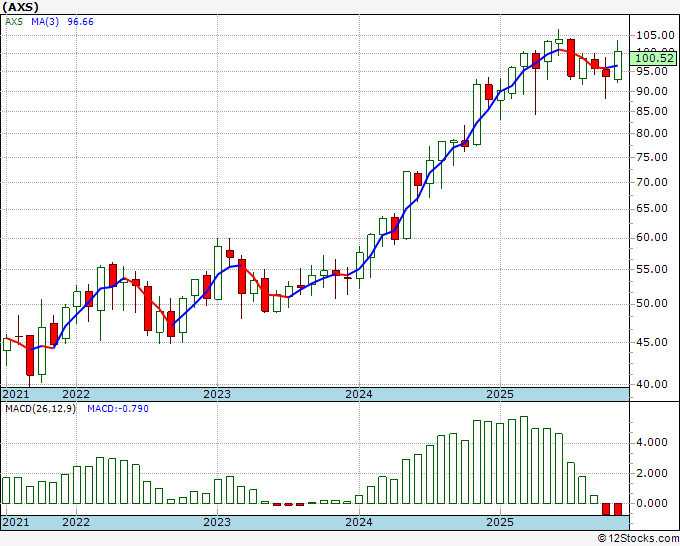Click 2022 on the price chart timeline
Image resolution: width=680 pixels, height=546 pixels.
click(x=76, y=394)
